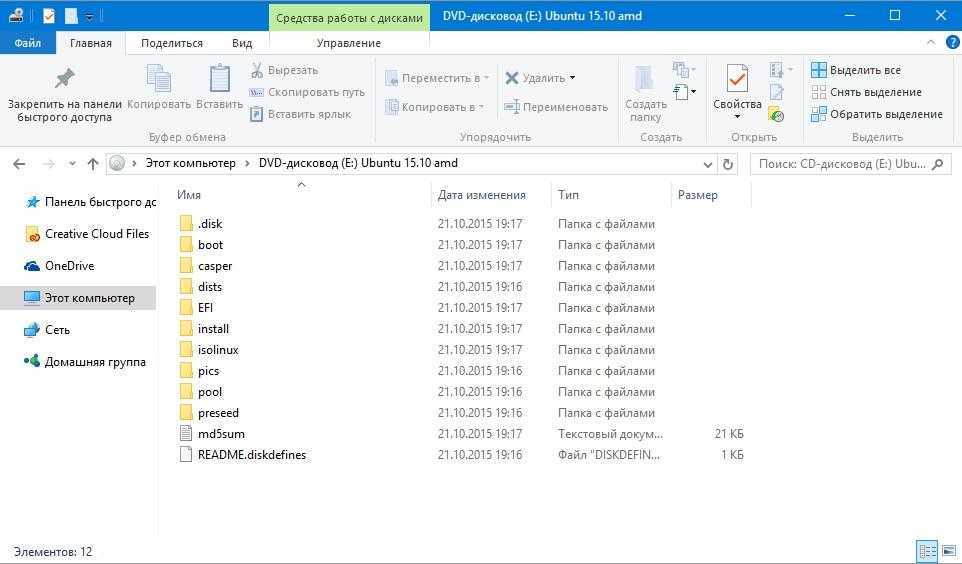Open the Поделиться ribbon tab
Screen dimensions: 962x564
[171, 43]
